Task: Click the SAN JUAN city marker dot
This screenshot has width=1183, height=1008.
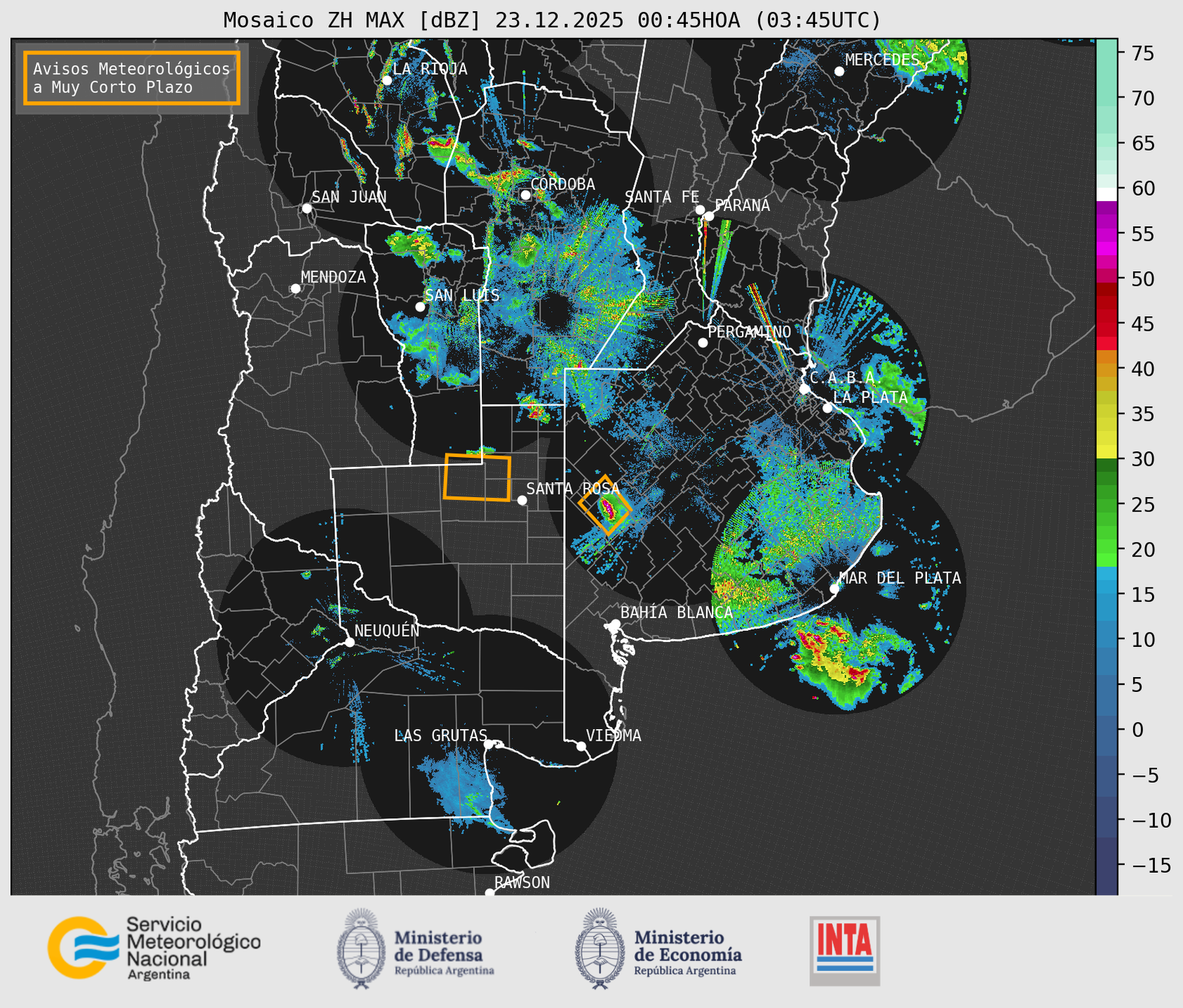Action: point(306,208)
